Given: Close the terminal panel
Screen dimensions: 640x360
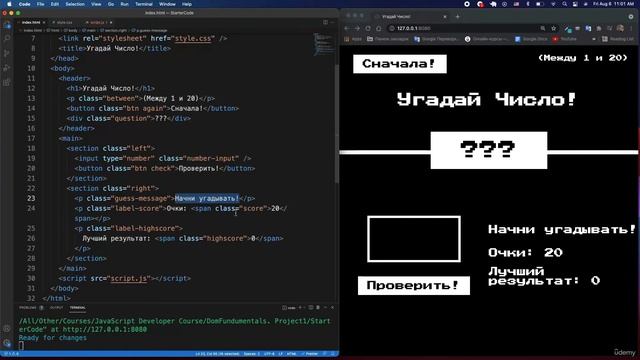Looking at the screenshot, I should pos(333,307).
